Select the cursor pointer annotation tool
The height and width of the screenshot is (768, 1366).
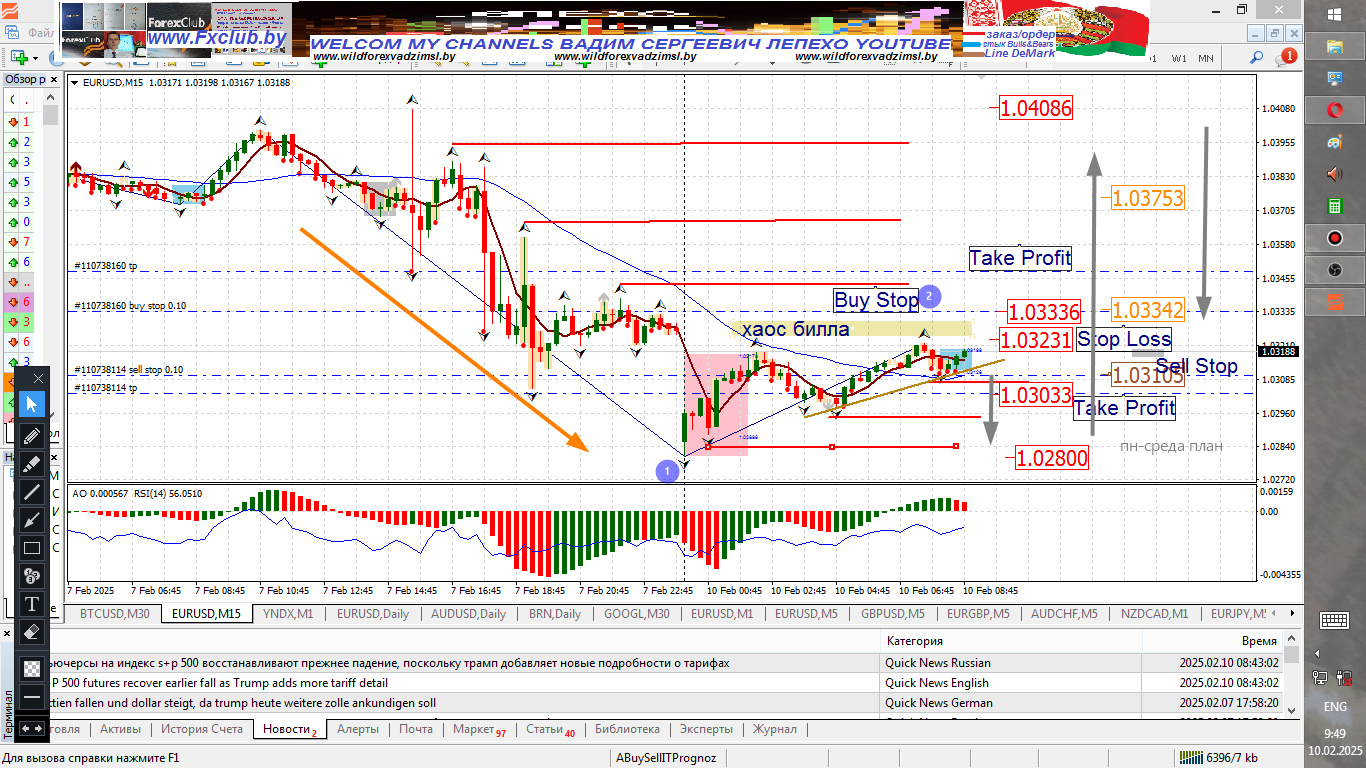[31, 404]
